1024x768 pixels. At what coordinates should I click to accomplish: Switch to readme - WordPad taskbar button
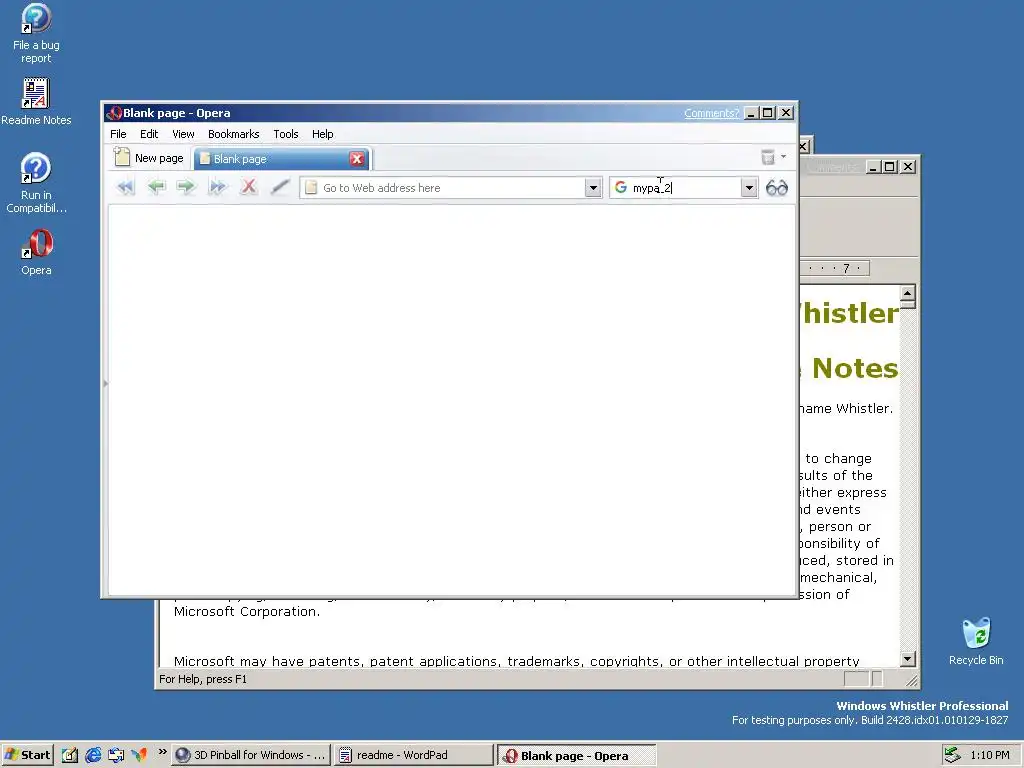tap(413, 755)
